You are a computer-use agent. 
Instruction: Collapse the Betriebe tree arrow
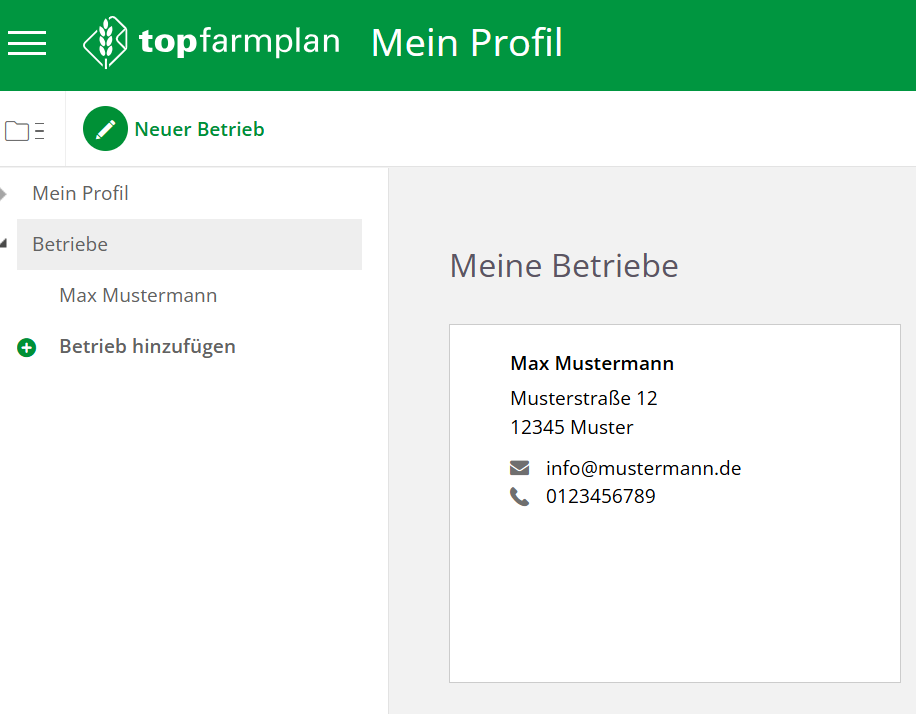4,243
